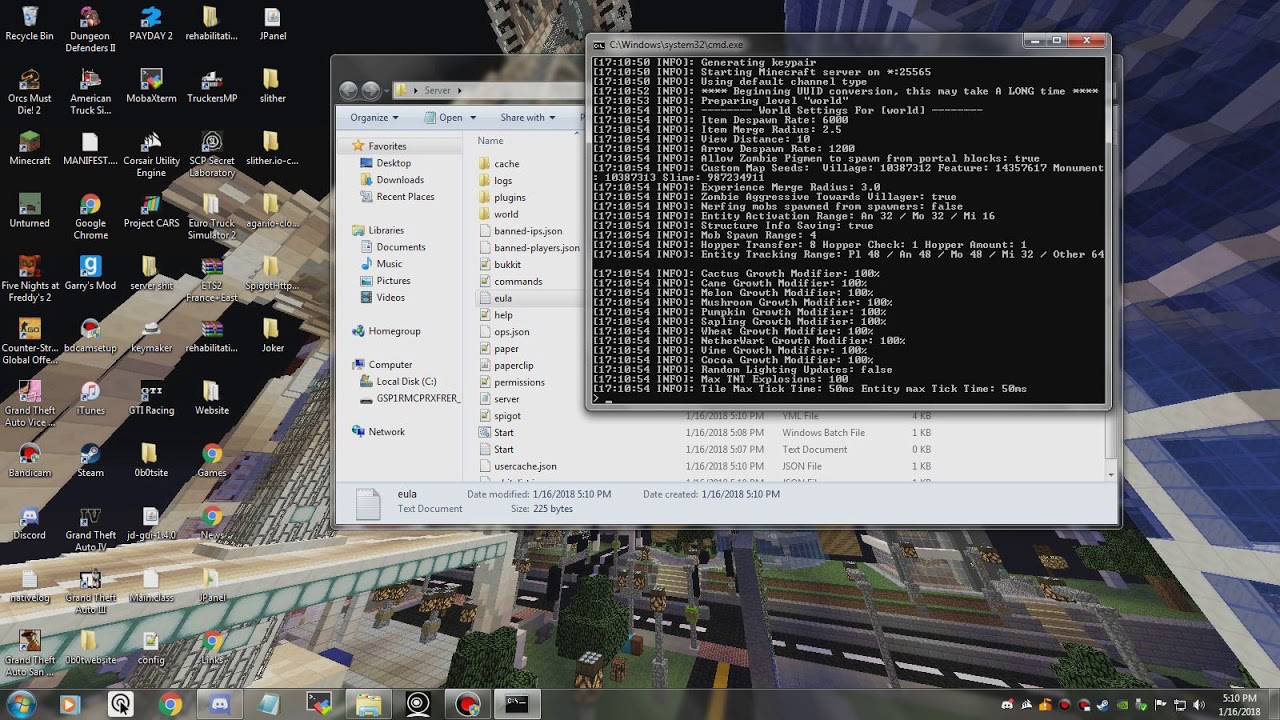Select Network in navigation pane
This screenshot has width=1280, height=720.
click(386, 432)
